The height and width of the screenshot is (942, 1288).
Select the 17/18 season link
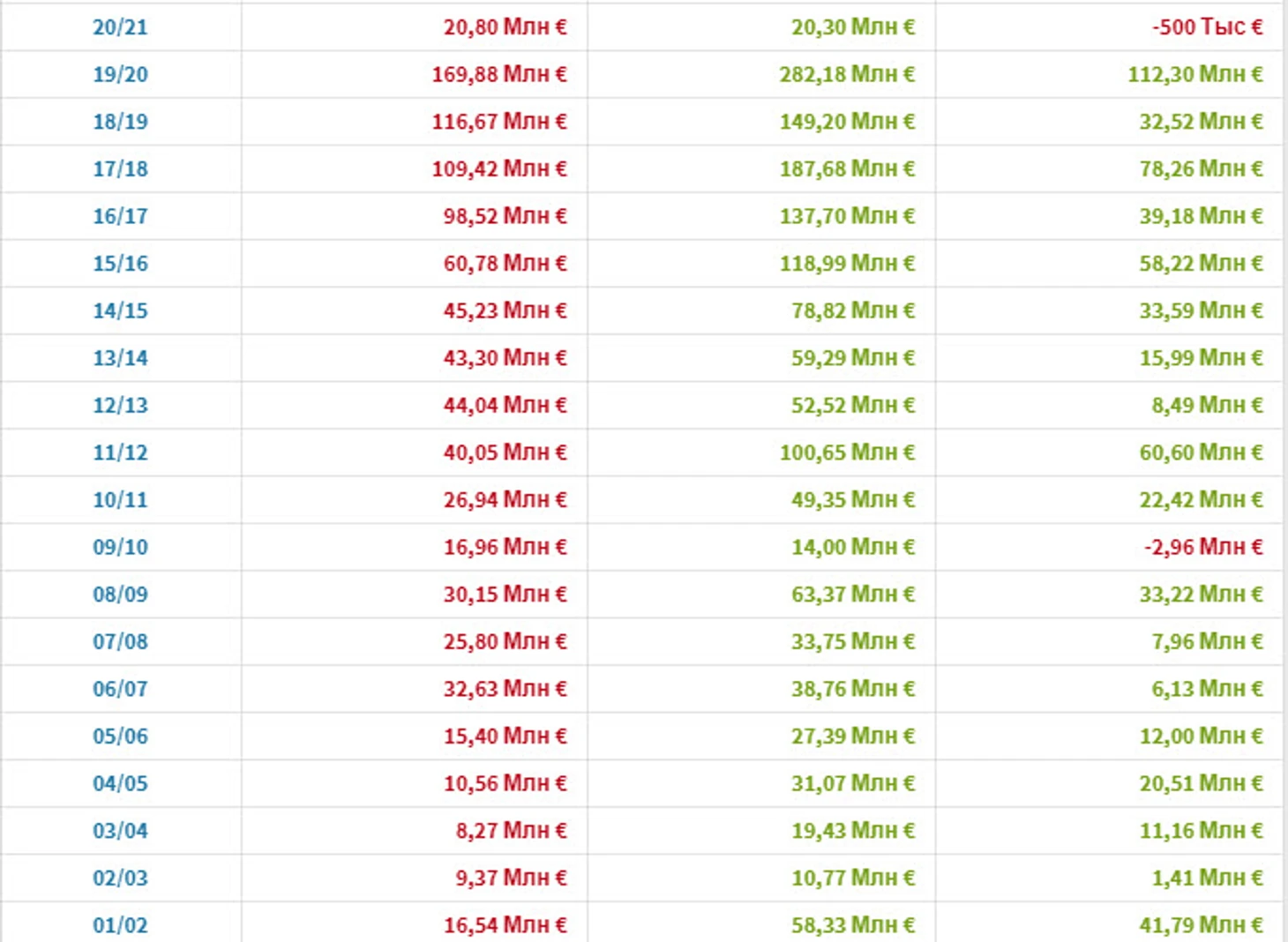coord(120,169)
